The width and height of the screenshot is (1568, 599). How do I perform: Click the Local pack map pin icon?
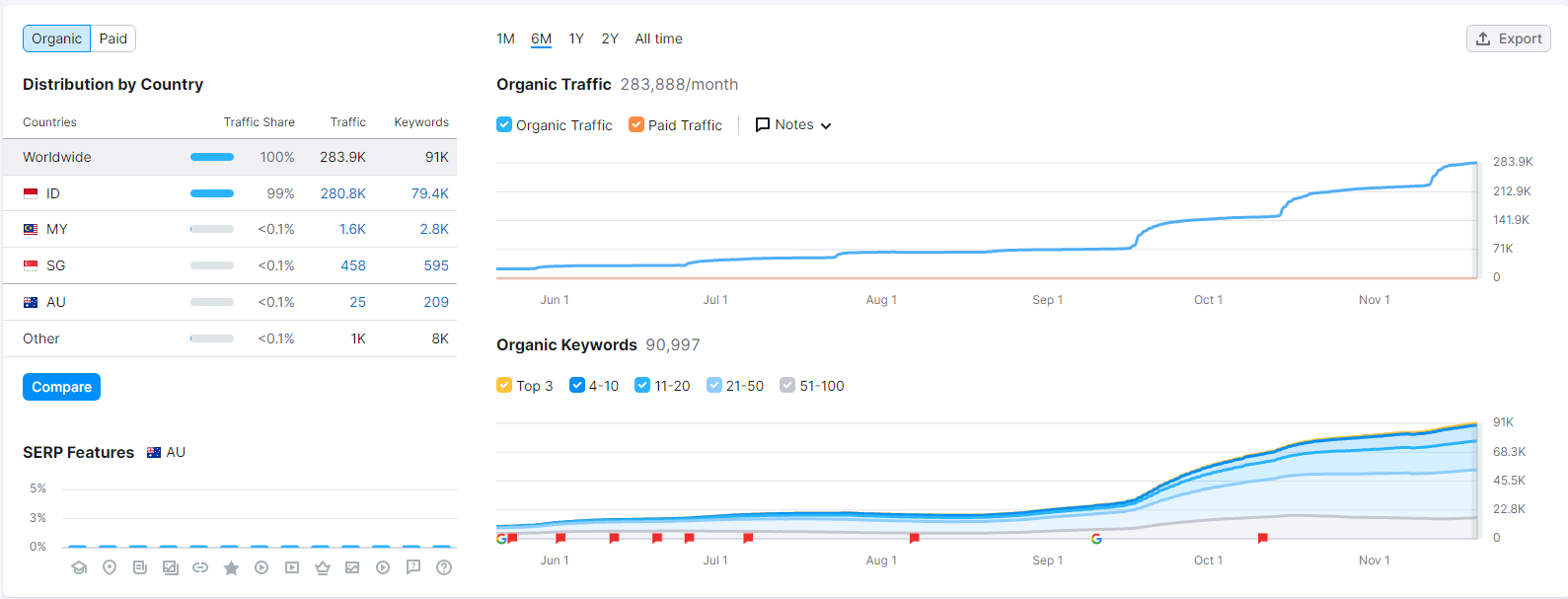110,567
